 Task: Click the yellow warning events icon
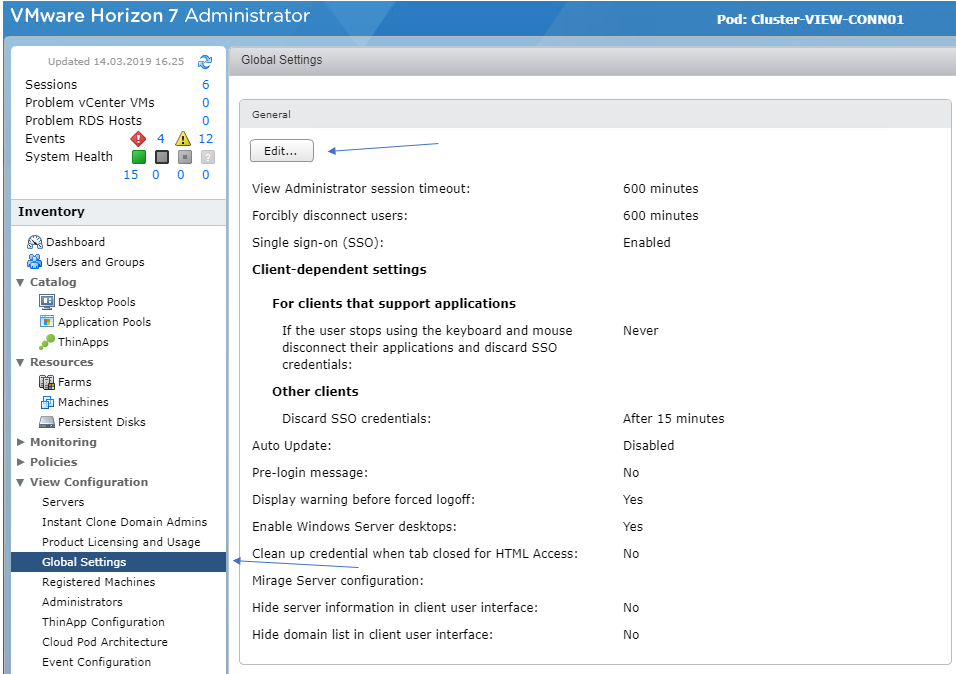click(x=183, y=139)
